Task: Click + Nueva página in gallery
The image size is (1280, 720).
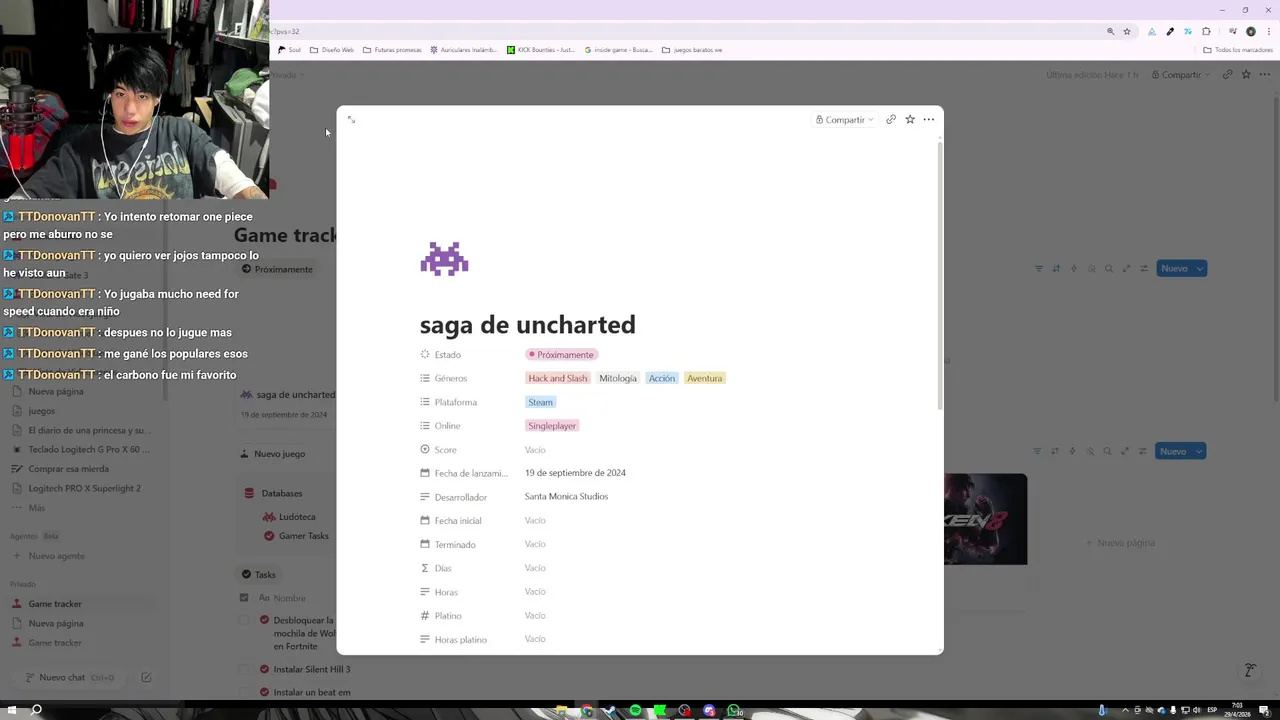Action: (x=1120, y=543)
